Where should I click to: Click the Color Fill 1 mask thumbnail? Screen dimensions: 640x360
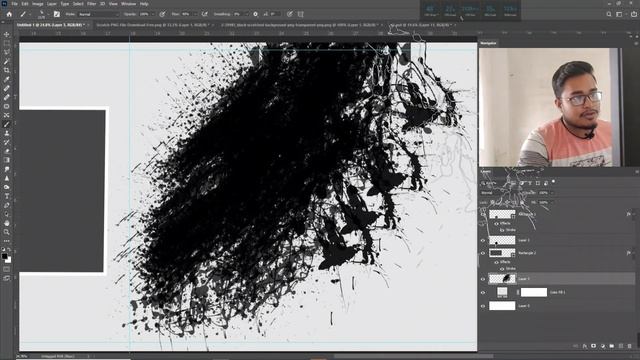534,292
